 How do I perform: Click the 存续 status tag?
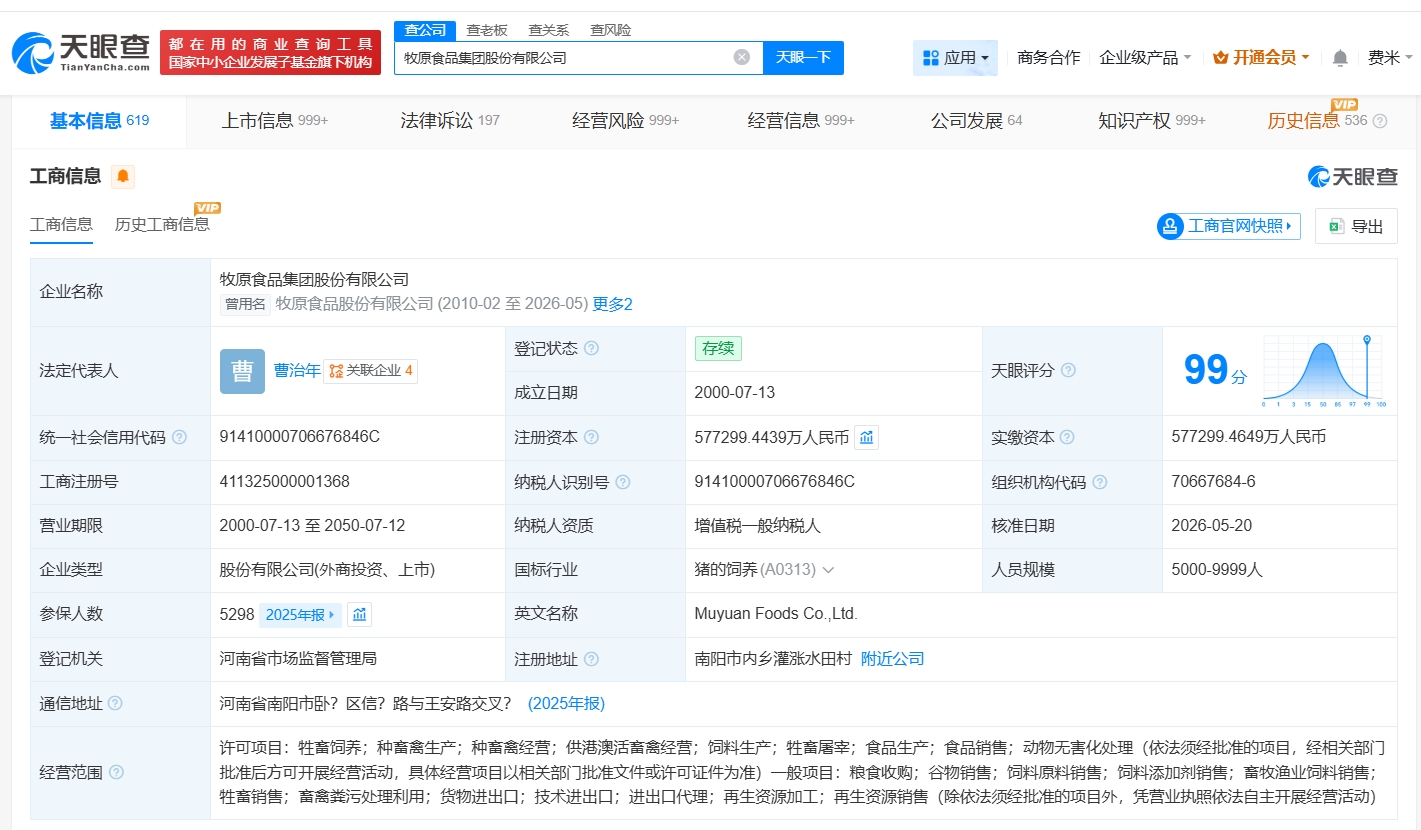(x=718, y=348)
